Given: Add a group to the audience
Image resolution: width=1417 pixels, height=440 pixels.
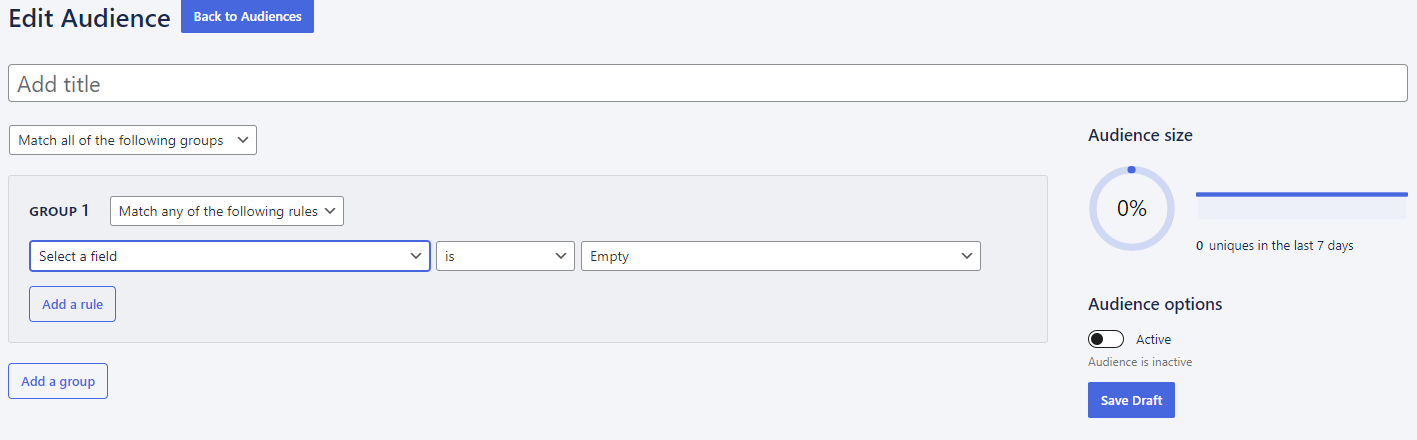Looking at the screenshot, I should coord(58,381).
